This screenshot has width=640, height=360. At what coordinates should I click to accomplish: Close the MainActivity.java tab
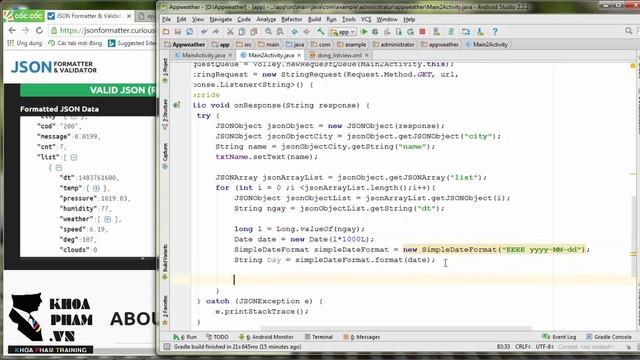point(230,55)
